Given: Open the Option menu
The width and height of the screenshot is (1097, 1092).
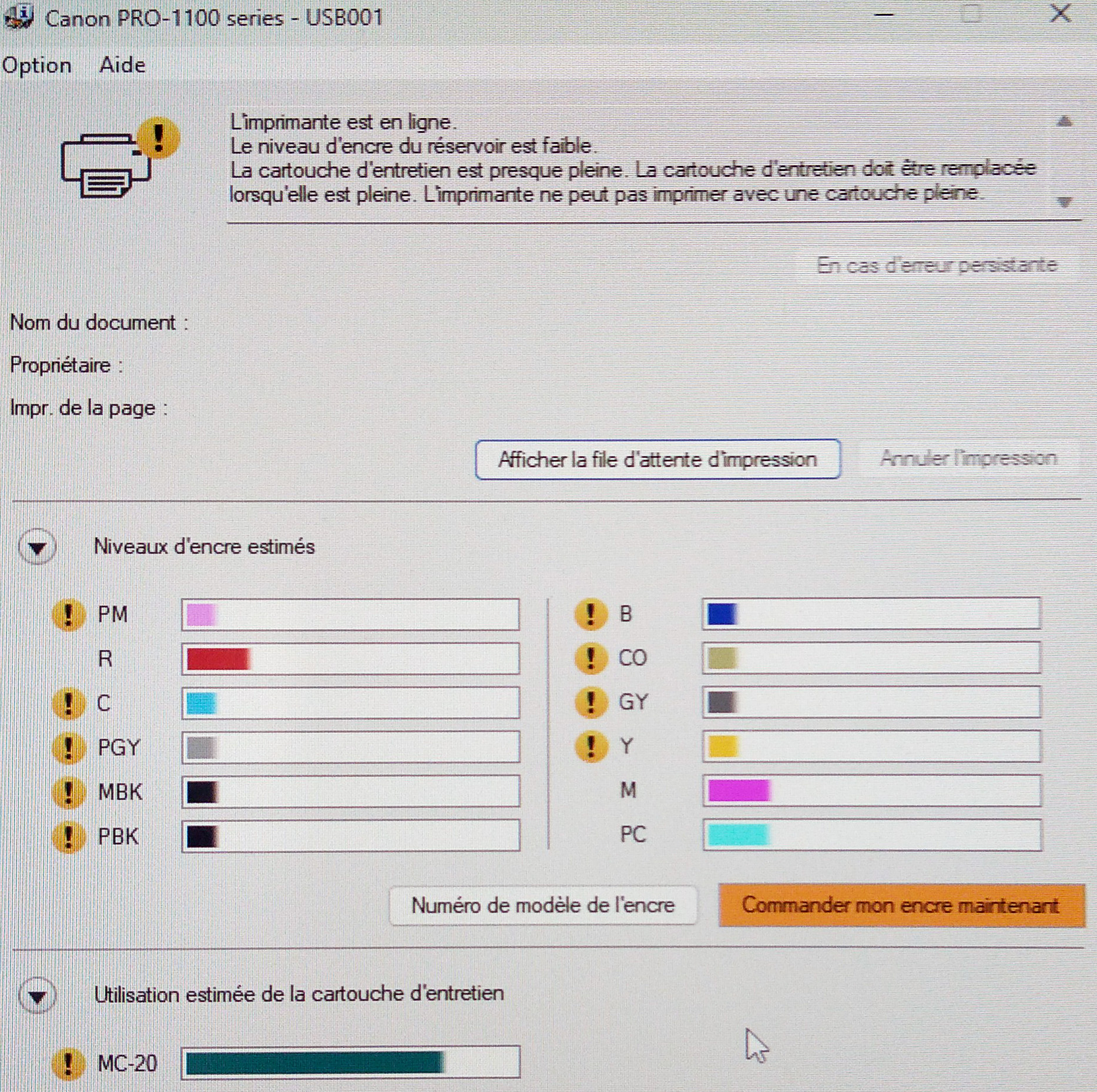Looking at the screenshot, I should 36,65.
